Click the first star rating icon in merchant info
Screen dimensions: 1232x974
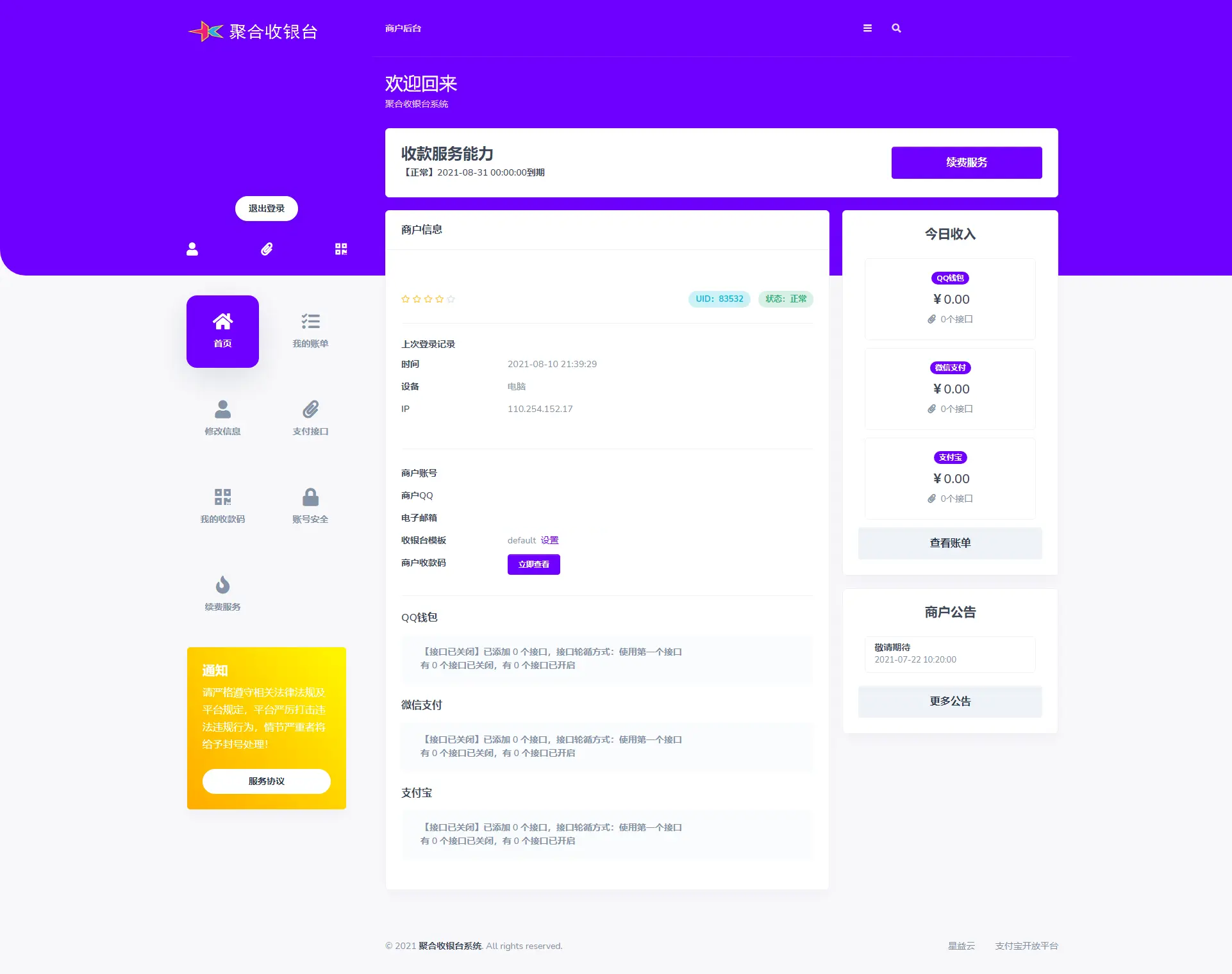click(405, 299)
